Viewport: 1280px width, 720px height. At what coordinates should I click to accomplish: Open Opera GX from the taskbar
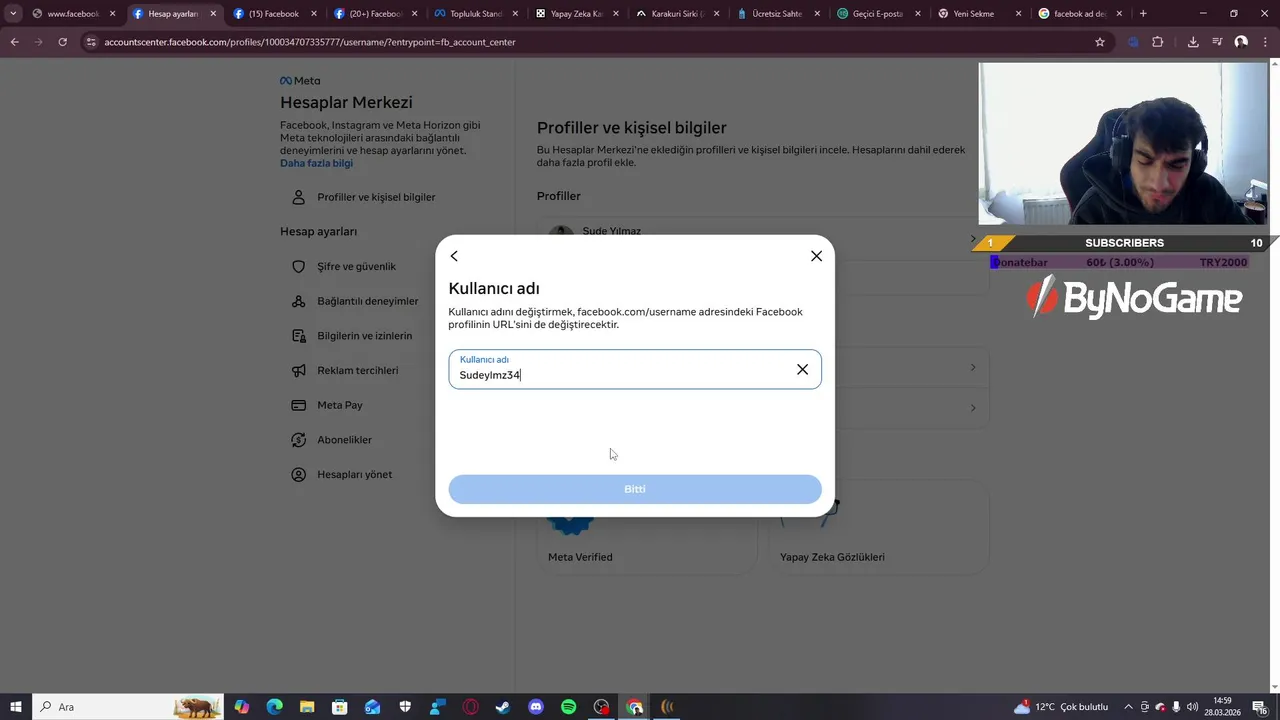pos(470,707)
